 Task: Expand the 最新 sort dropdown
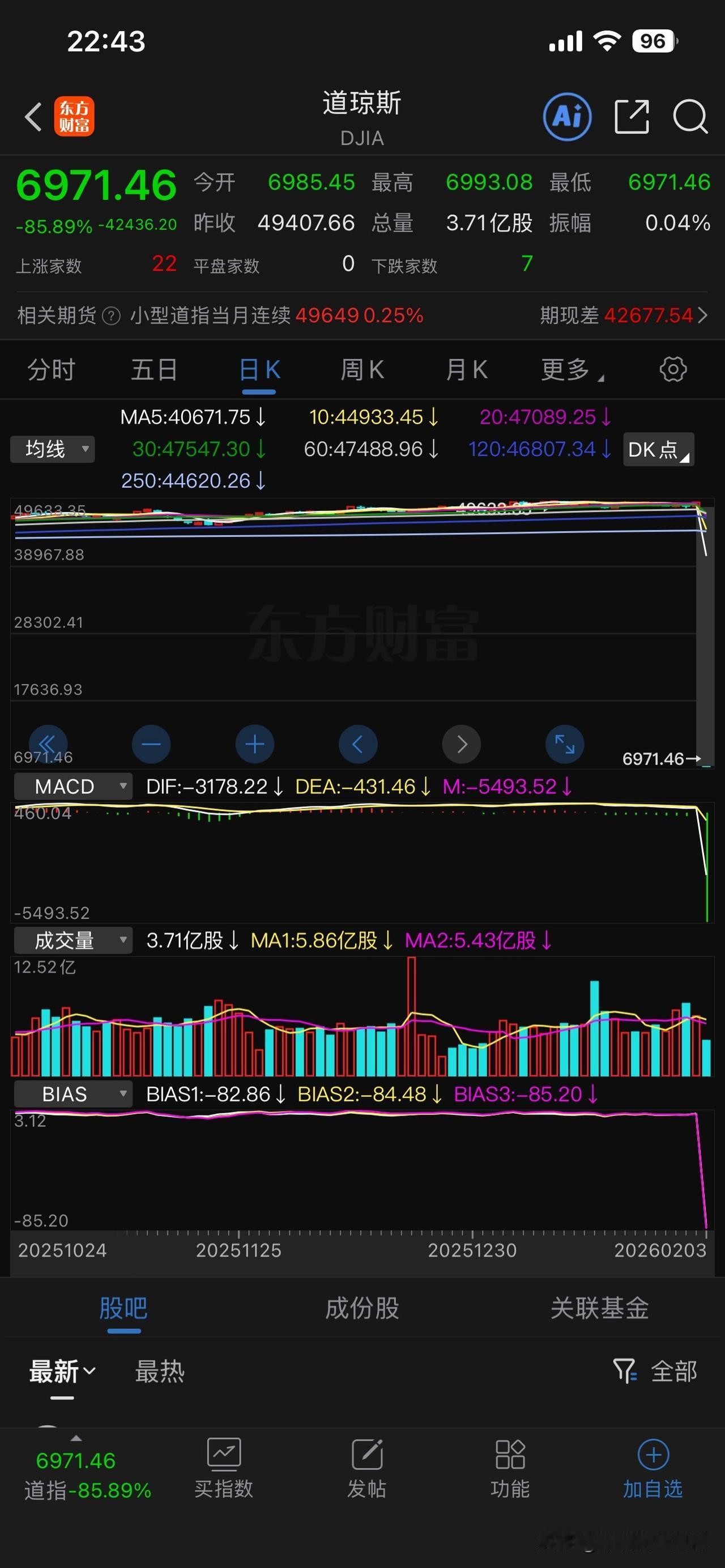(x=62, y=1372)
